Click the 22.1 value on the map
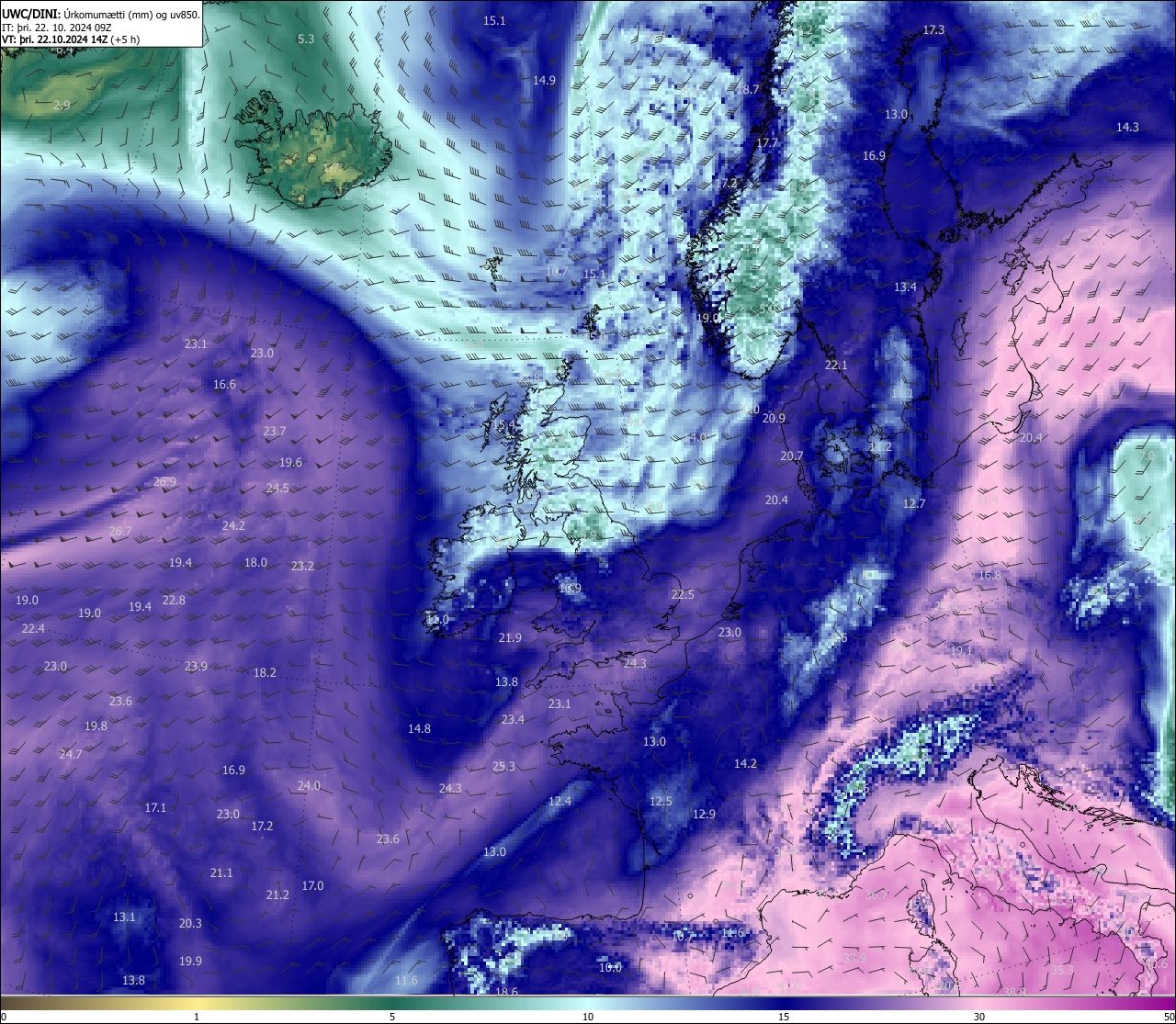1176x1024 pixels. click(836, 366)
